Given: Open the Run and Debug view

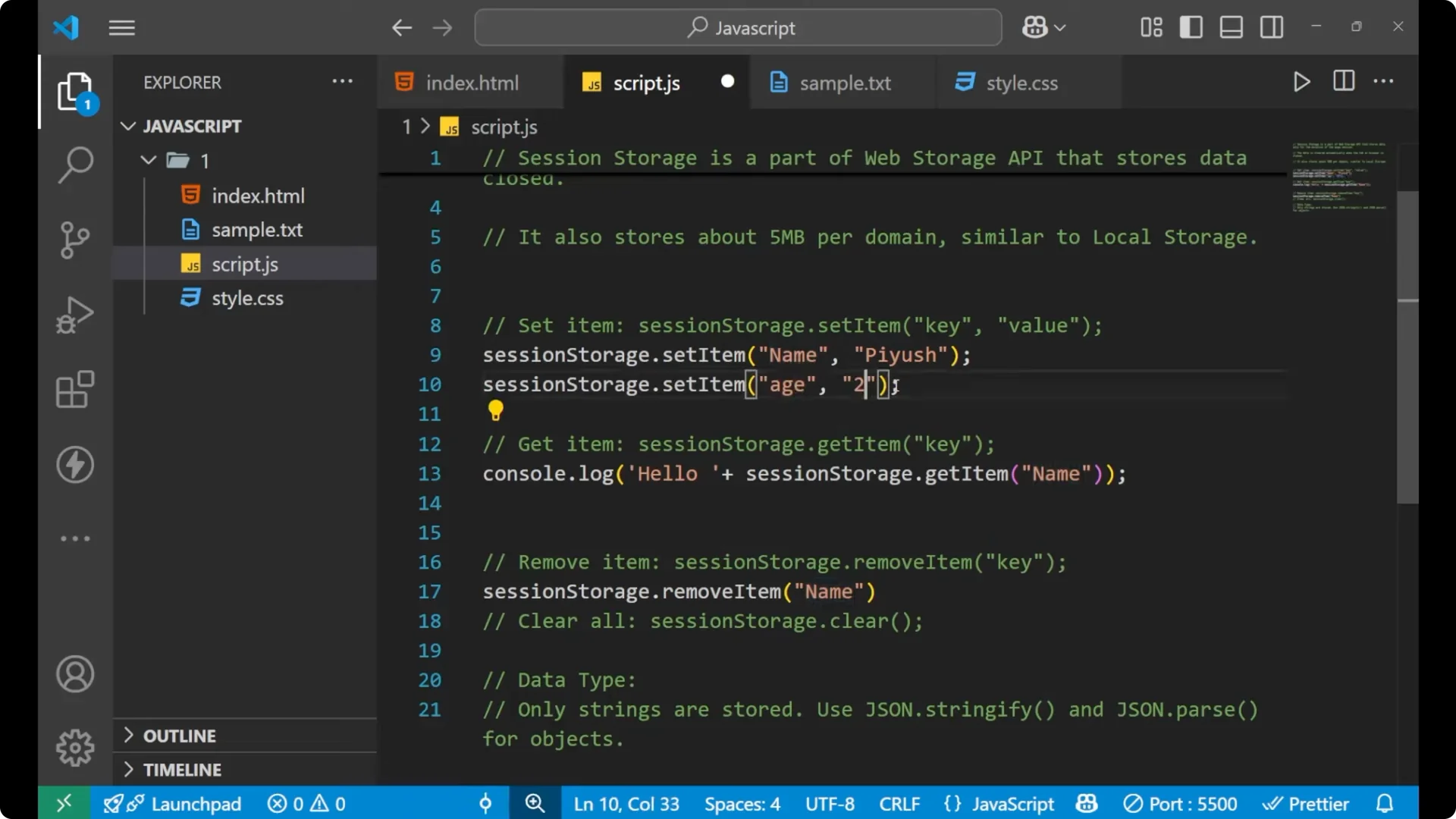Looking at the screenshot, I should point(74,314).
